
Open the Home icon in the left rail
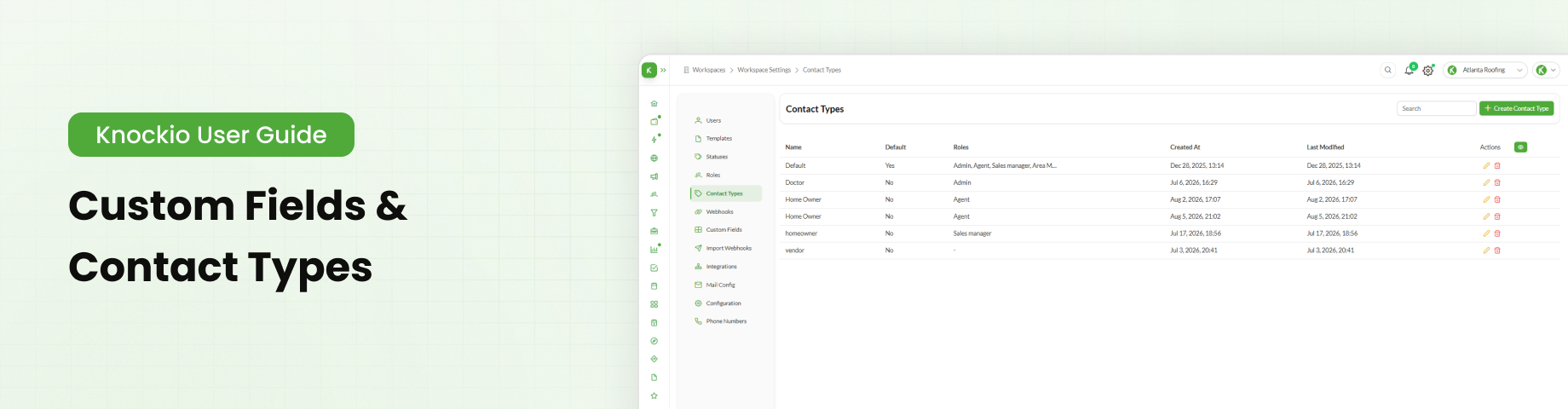(654, 104)
